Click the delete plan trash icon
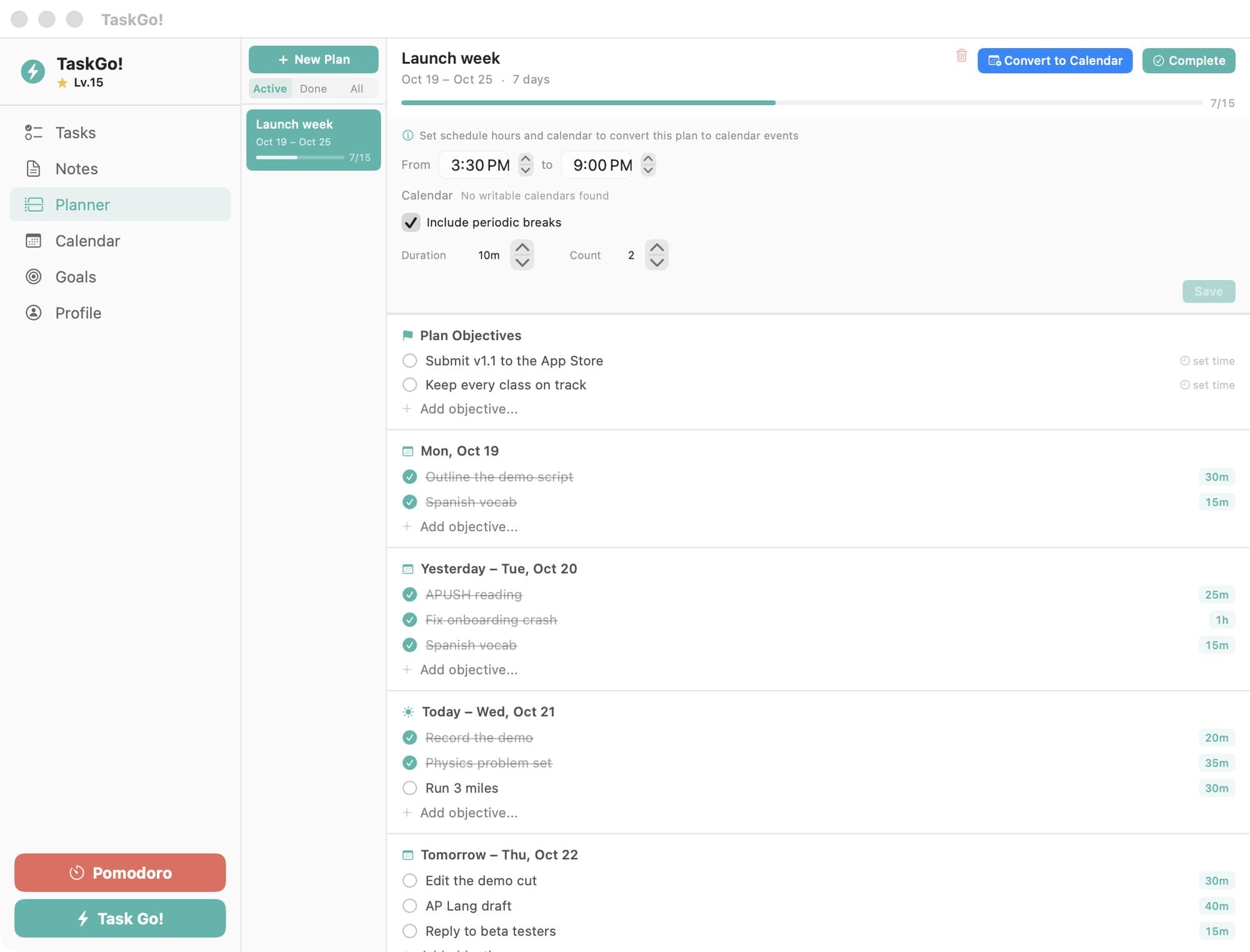 coord(961,56)
